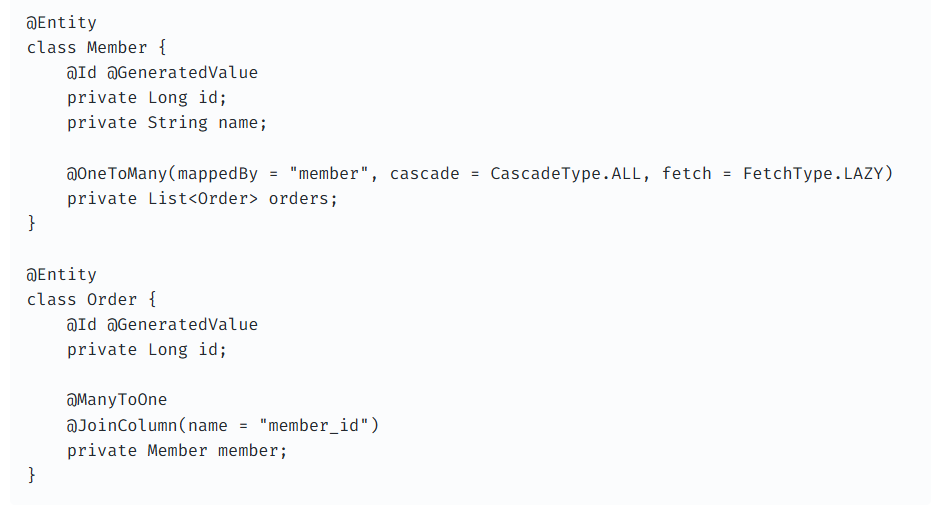The image size is (937, 523).
Task: Click the second @Entity annotation
Action: coord(61,274)
